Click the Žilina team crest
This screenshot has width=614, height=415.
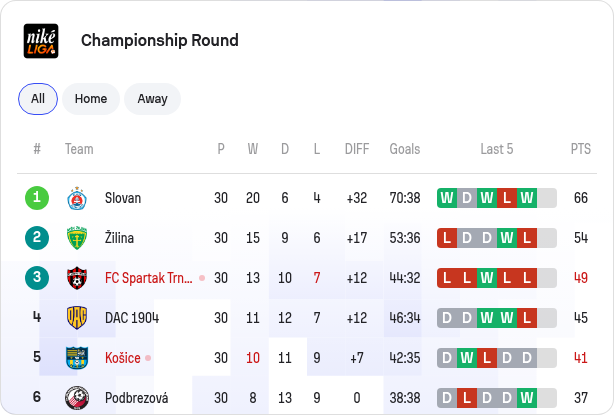[77, 238]
